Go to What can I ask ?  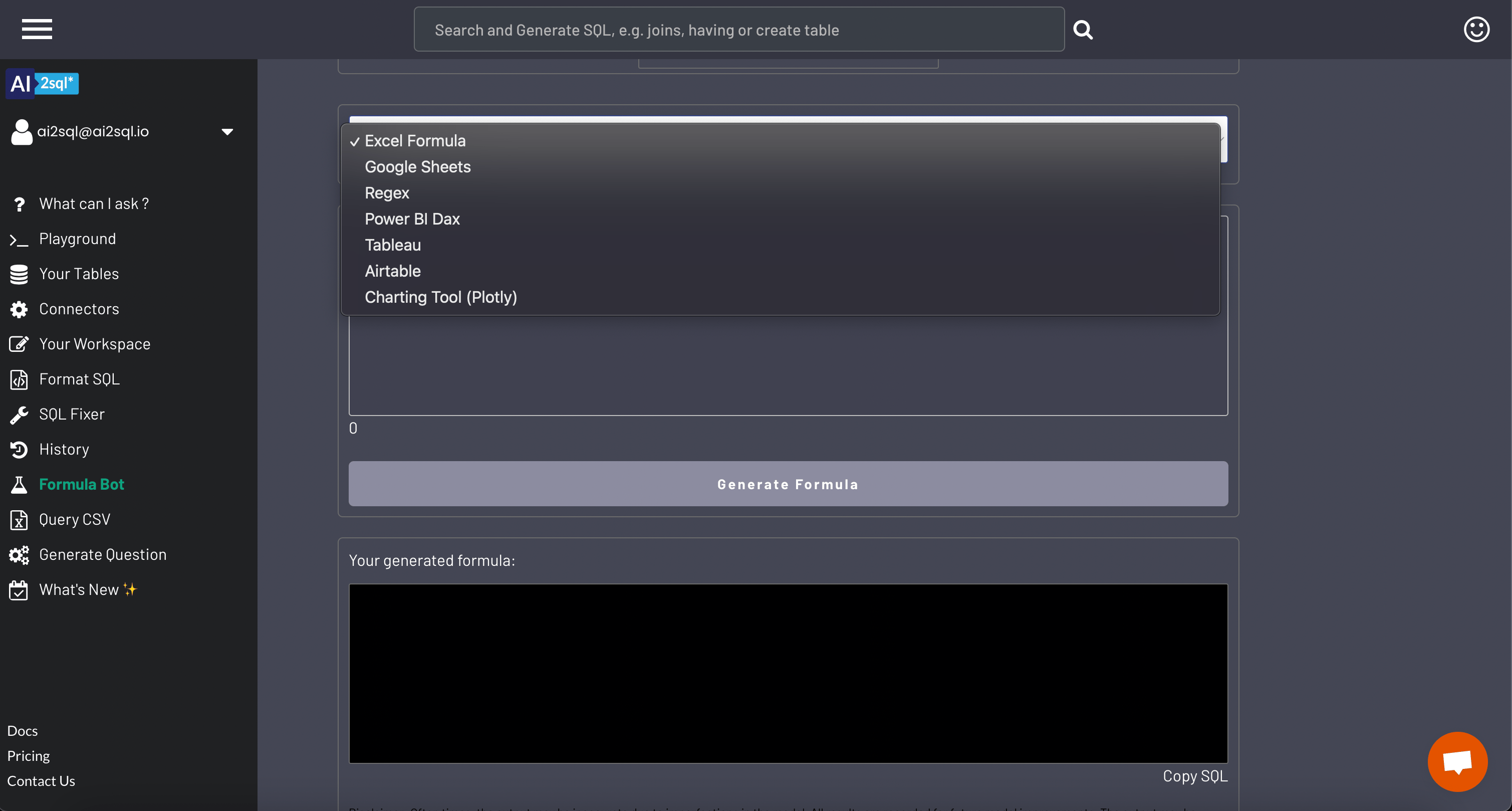[x=94, y=204]
